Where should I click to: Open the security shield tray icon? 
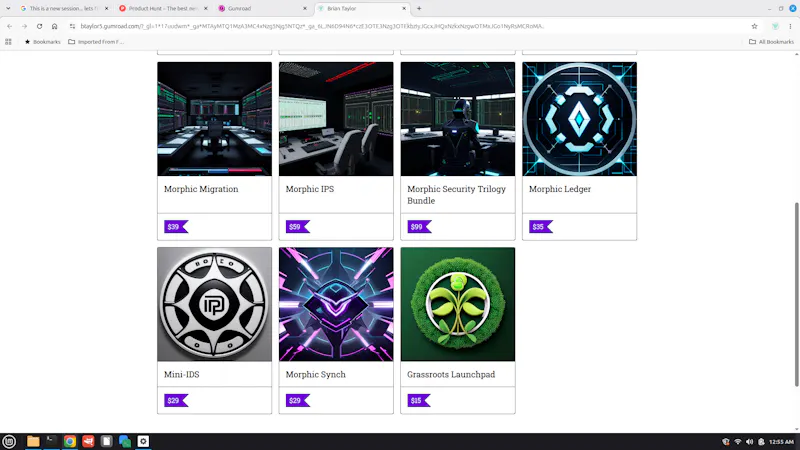[x=726, y=442]
